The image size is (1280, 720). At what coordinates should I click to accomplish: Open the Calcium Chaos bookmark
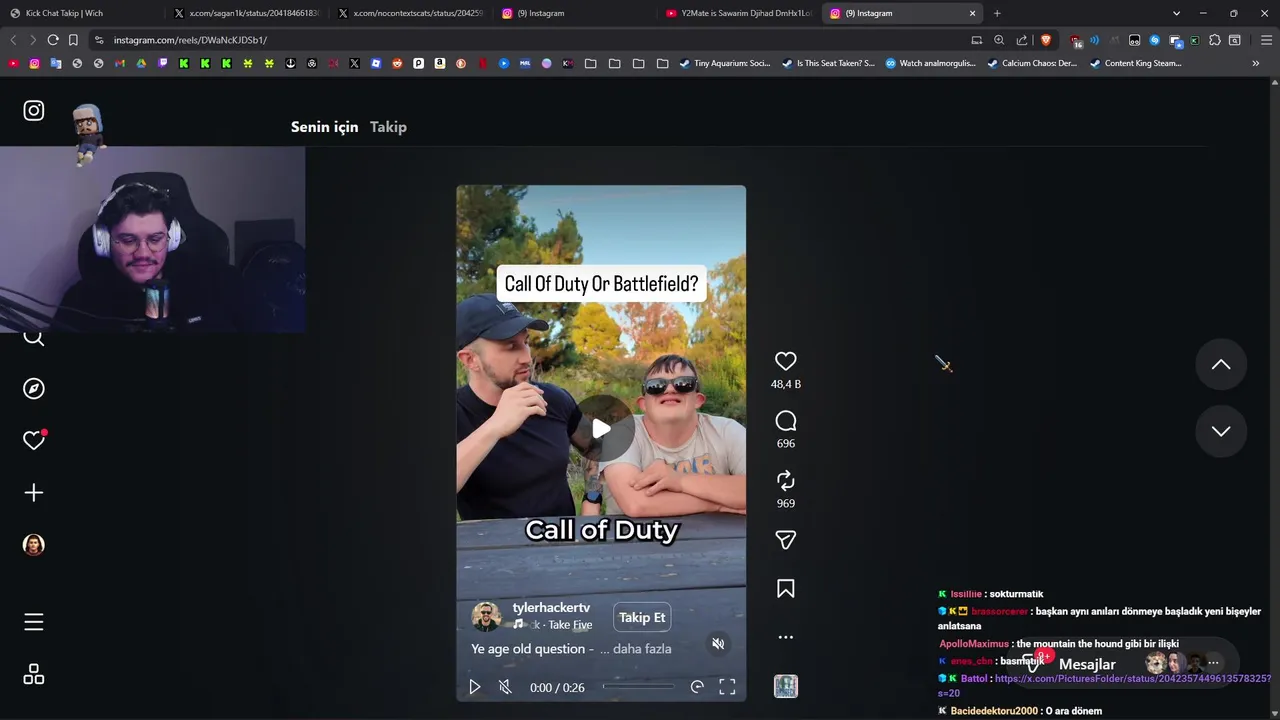1032,63
